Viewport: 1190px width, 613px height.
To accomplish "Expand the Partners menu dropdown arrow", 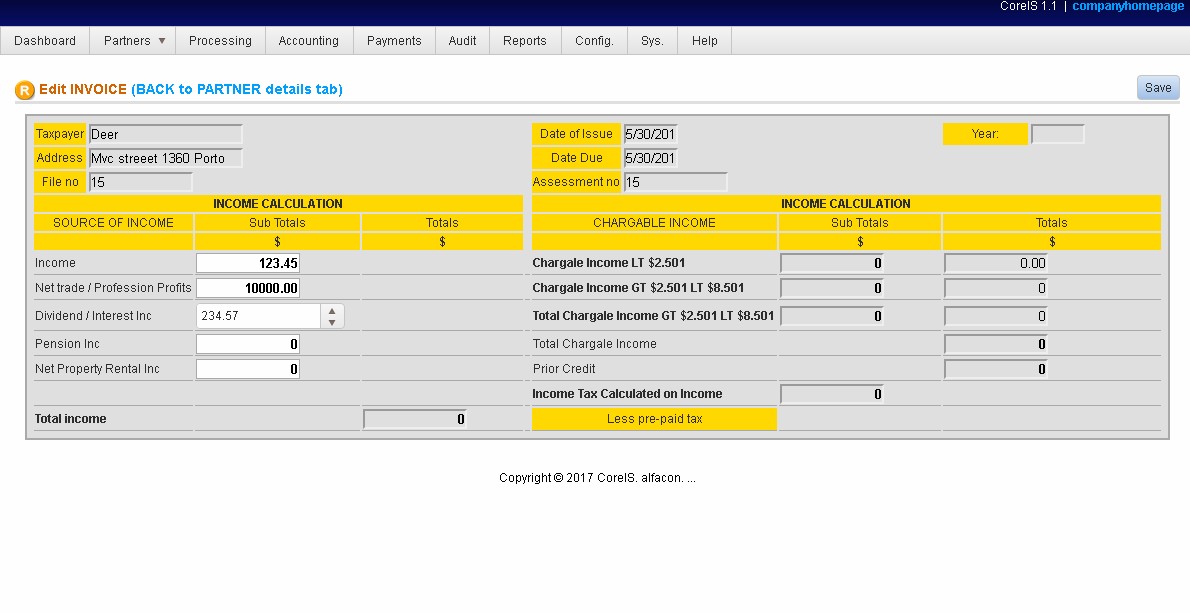I will (161, 41).
